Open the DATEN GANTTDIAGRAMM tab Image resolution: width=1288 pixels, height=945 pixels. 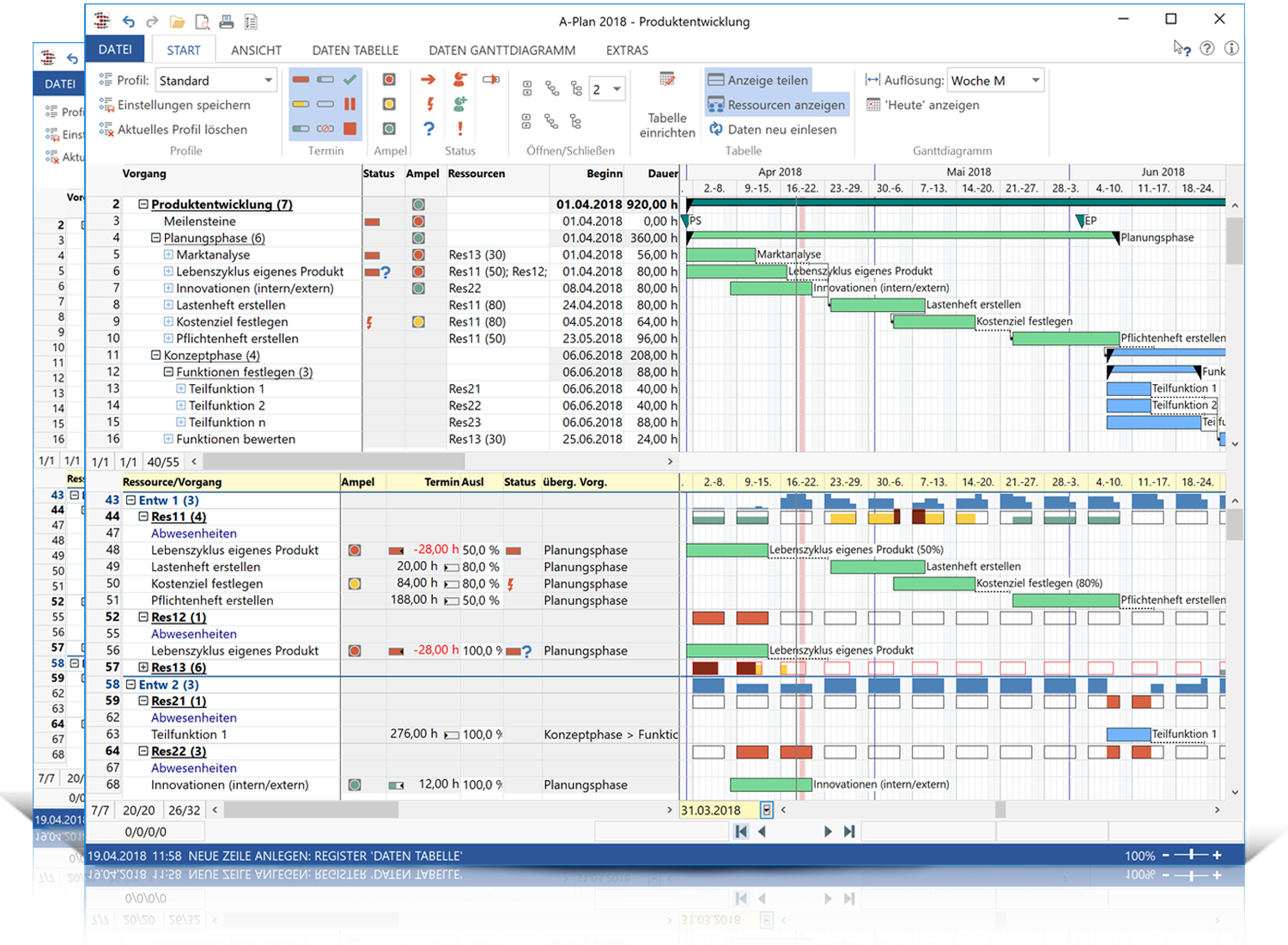[x=501, y=51]
